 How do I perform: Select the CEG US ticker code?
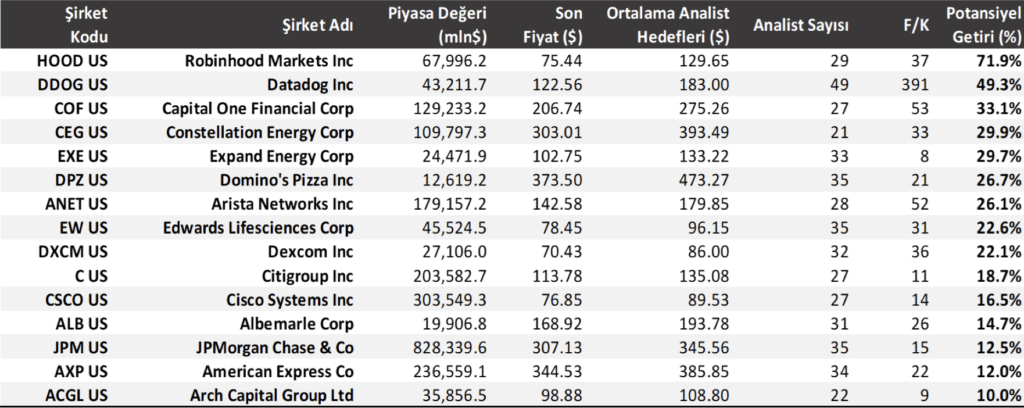(x=71, y=132)
